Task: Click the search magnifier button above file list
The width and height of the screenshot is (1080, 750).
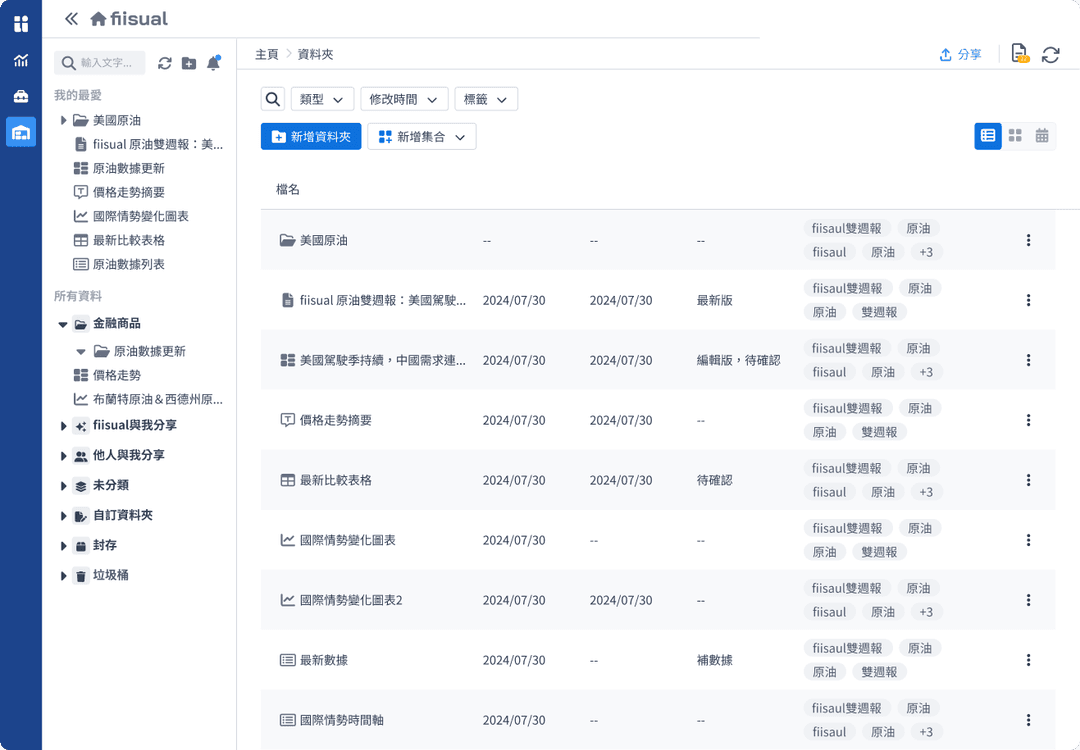Action: 273,99
